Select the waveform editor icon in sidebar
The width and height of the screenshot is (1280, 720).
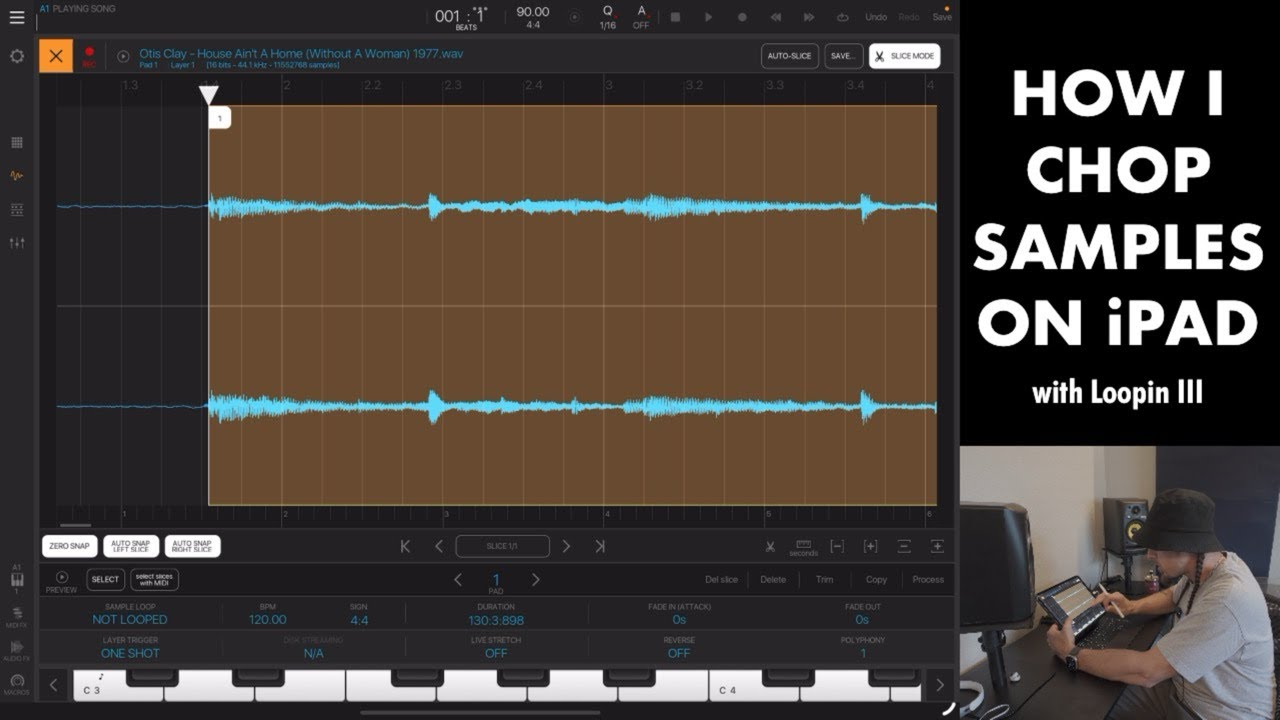(x=16, y=175)
